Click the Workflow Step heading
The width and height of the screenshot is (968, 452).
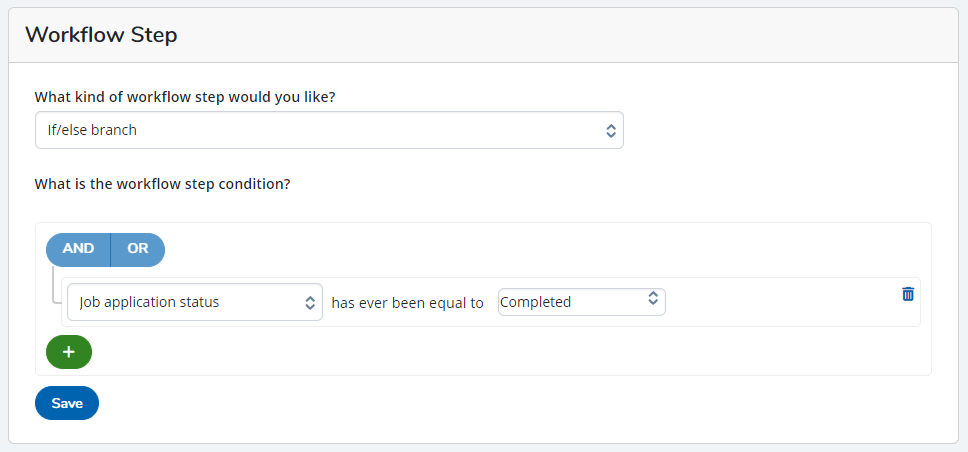point(101,35)
